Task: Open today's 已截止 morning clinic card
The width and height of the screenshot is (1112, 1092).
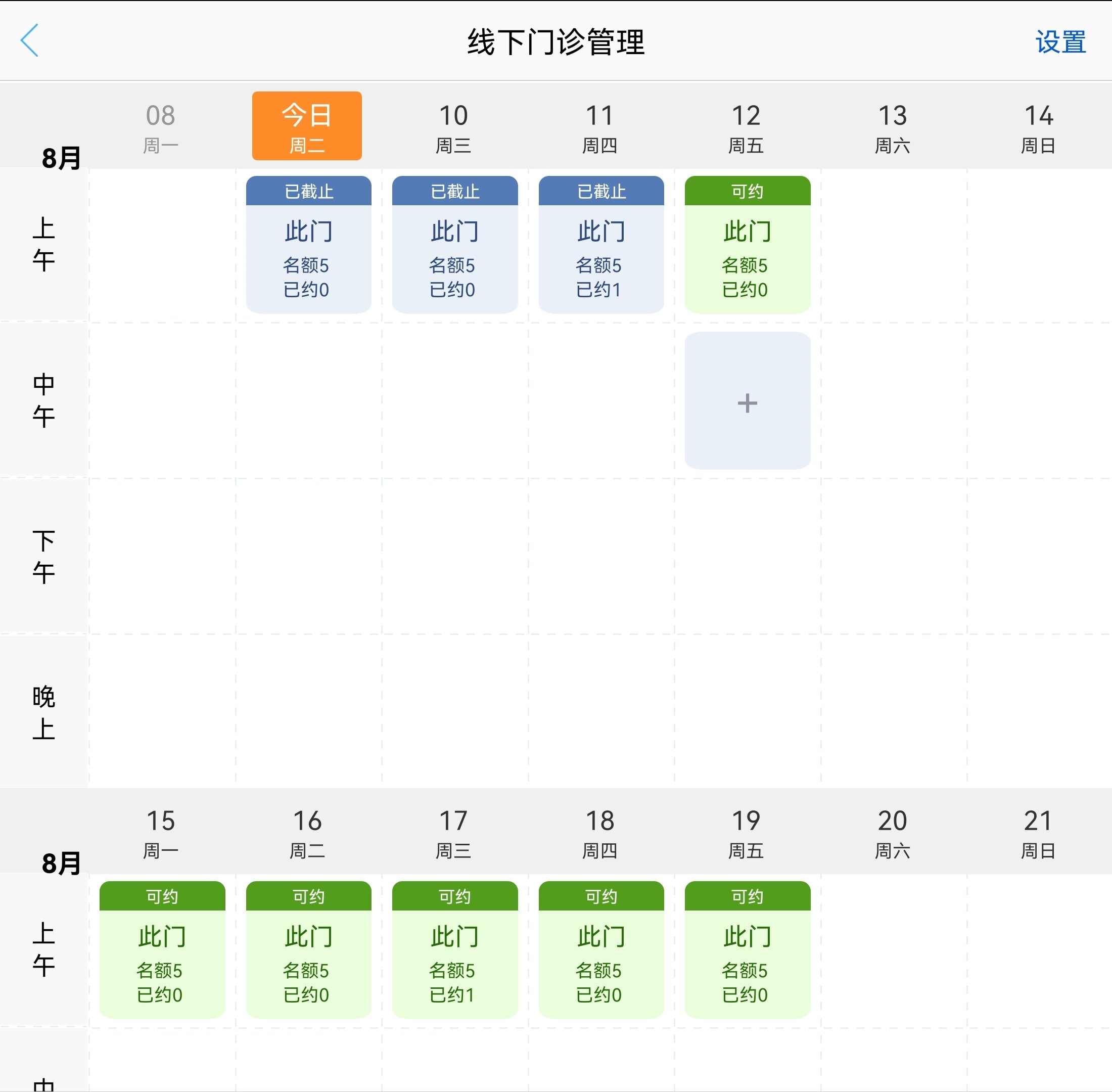Action: click(x=308, y=244)
